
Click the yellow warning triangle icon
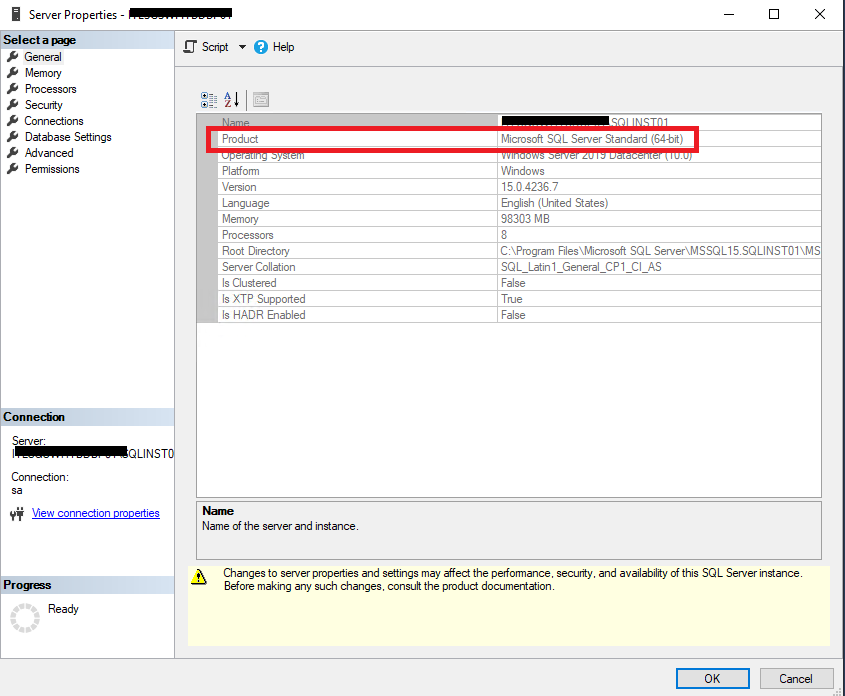199,577
